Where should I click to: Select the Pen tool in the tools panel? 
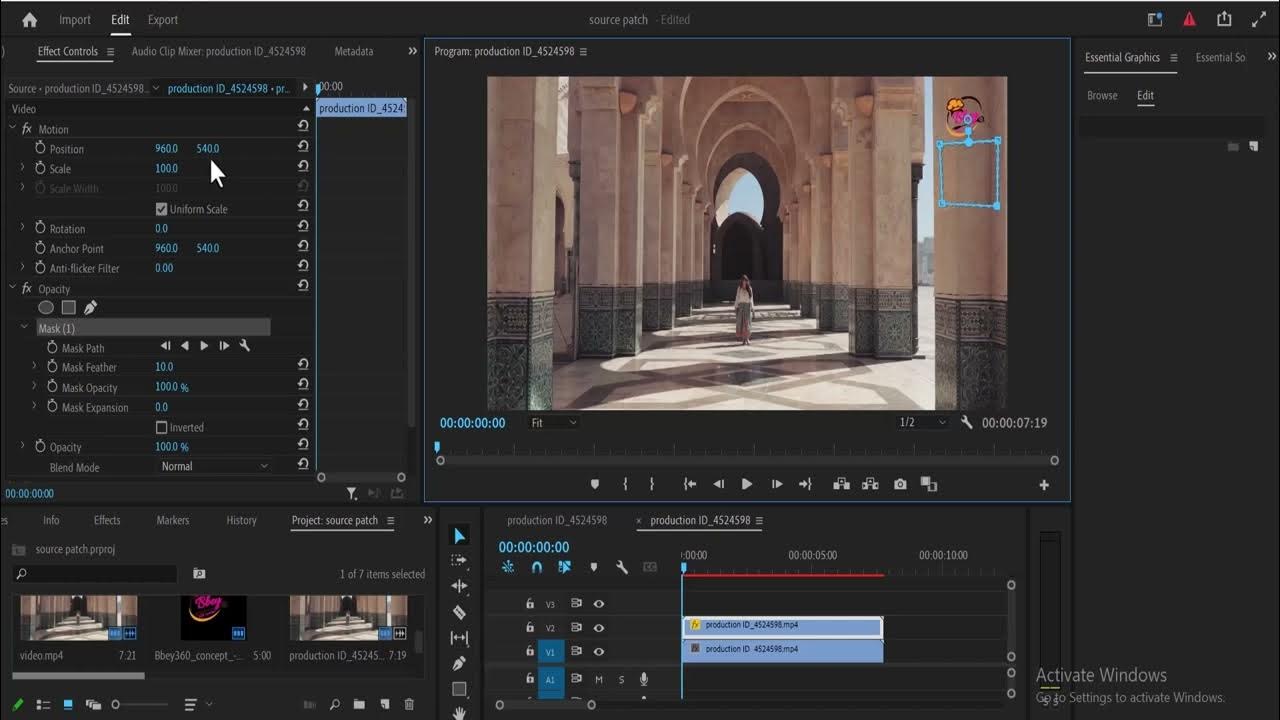click(x=459, y=663)
